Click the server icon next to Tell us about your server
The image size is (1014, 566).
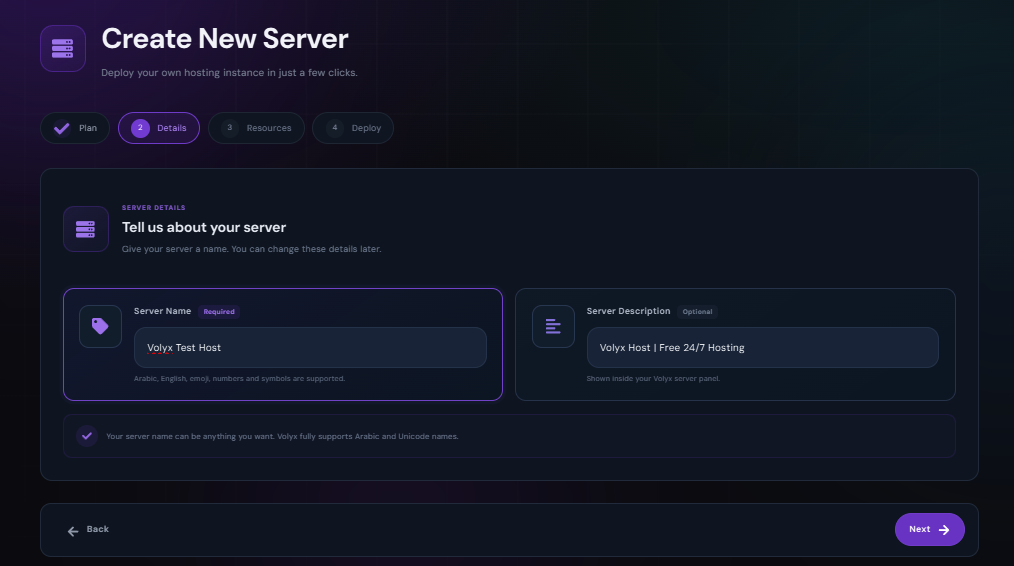85,229
